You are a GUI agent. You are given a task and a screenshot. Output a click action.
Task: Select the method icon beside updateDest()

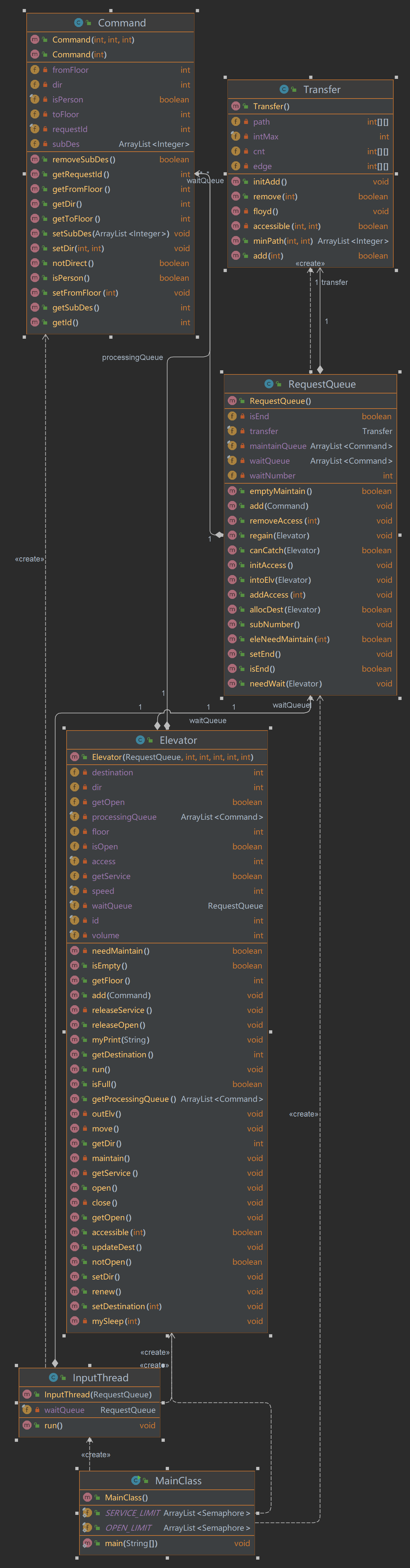(74, 1247)
